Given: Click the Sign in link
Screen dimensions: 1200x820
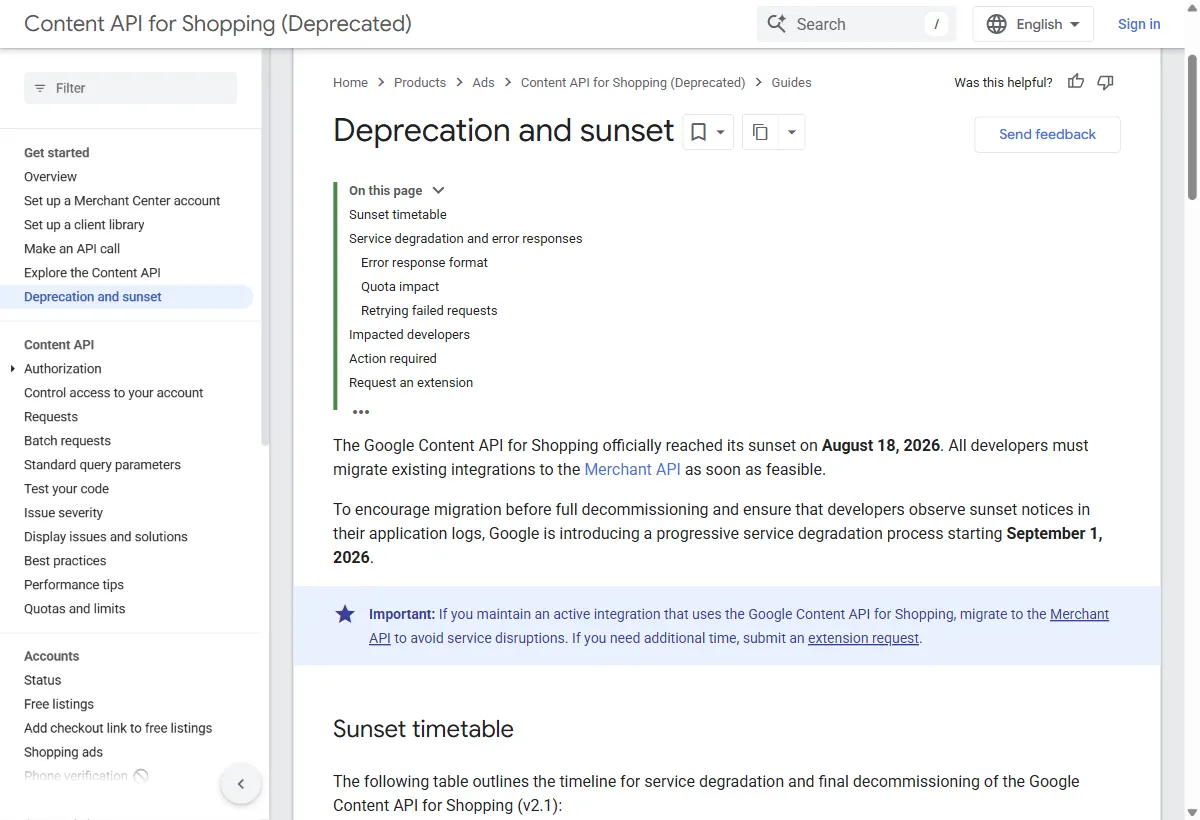Looking at the screenshot, I should [x=1139, y=24].
